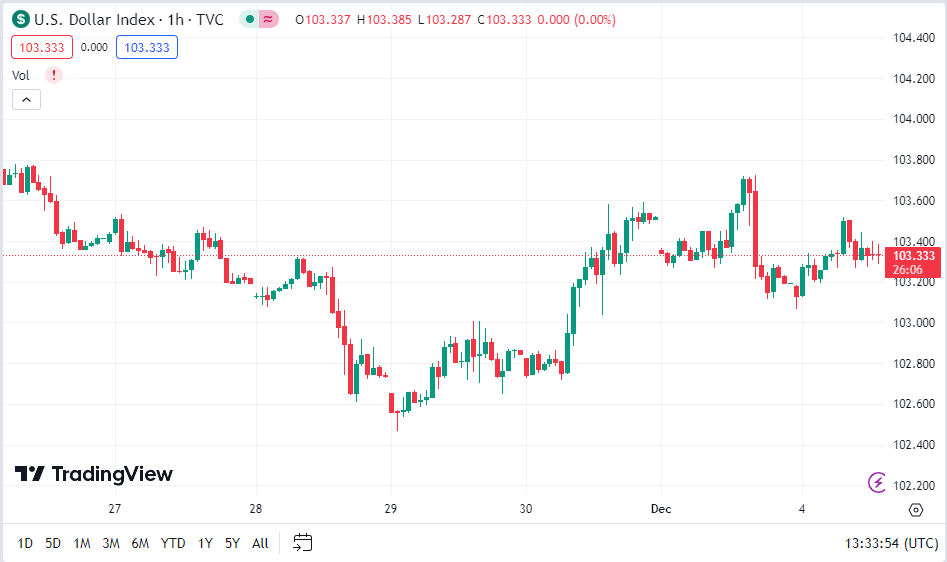
Task: Click the green market status dot
Action: [249, 19]
